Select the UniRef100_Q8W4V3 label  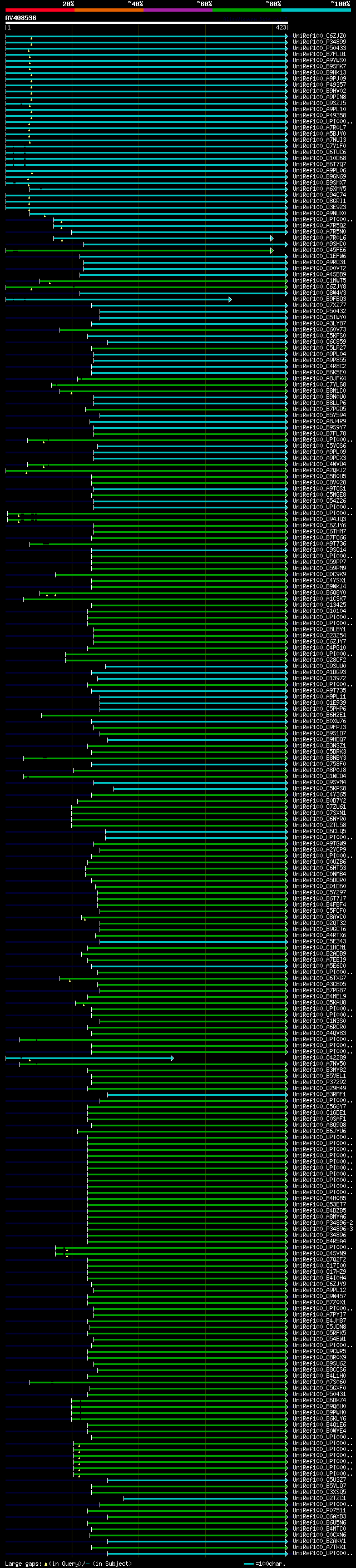click(319, 293)
